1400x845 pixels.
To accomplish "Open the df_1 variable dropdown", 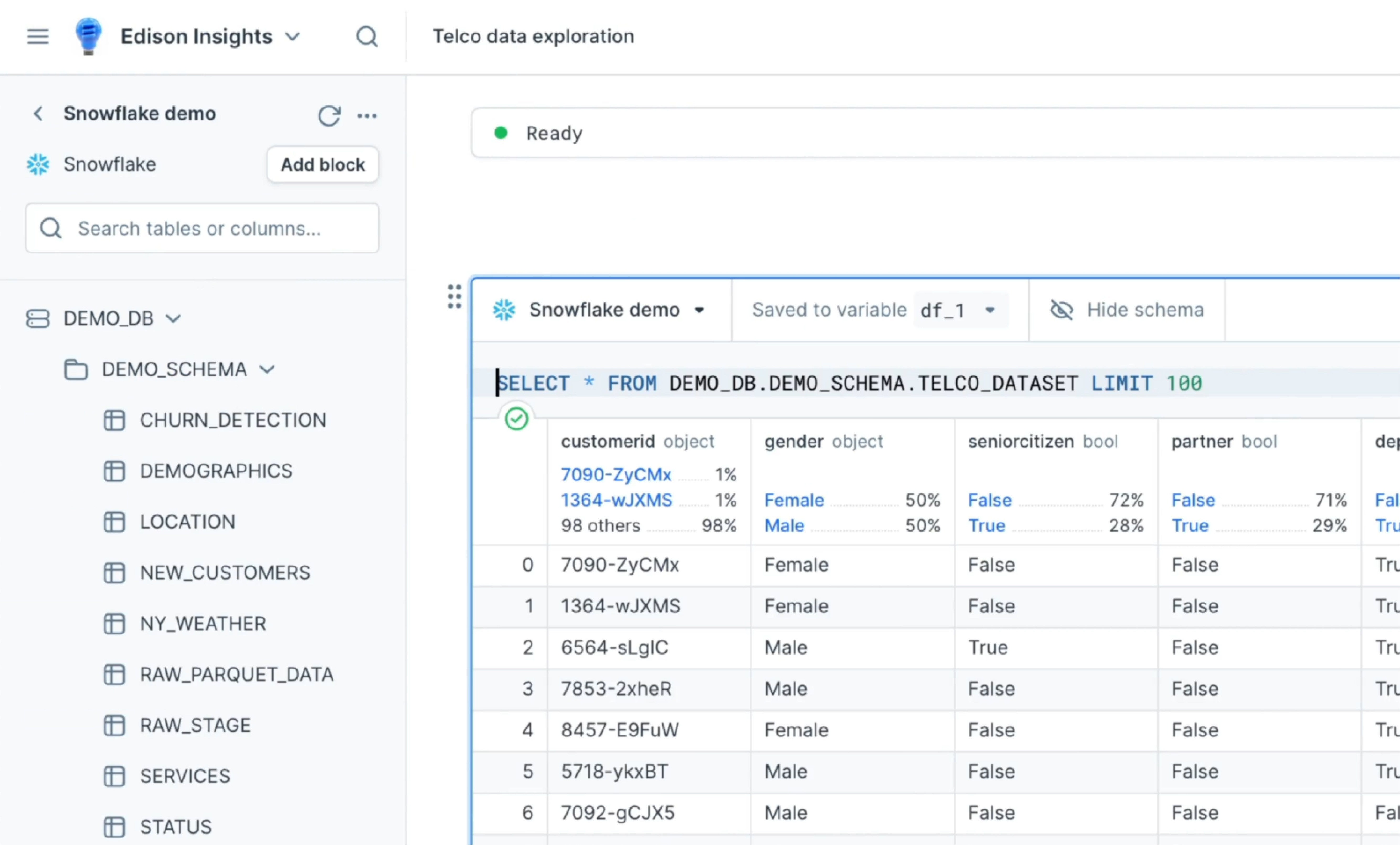I will (990, 310).
